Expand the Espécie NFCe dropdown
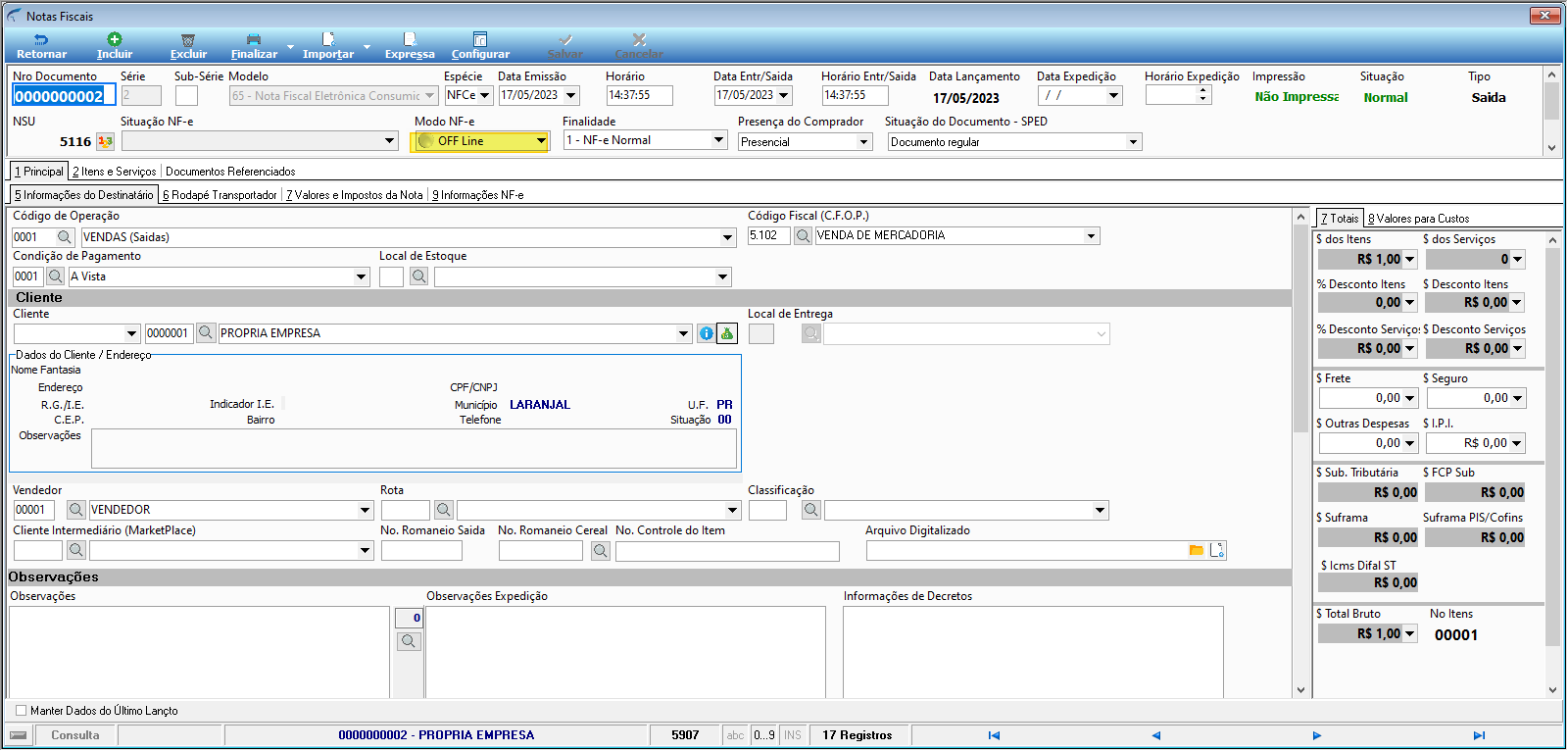This screenshot has width=1568, height=751. (x=484, y=96)
